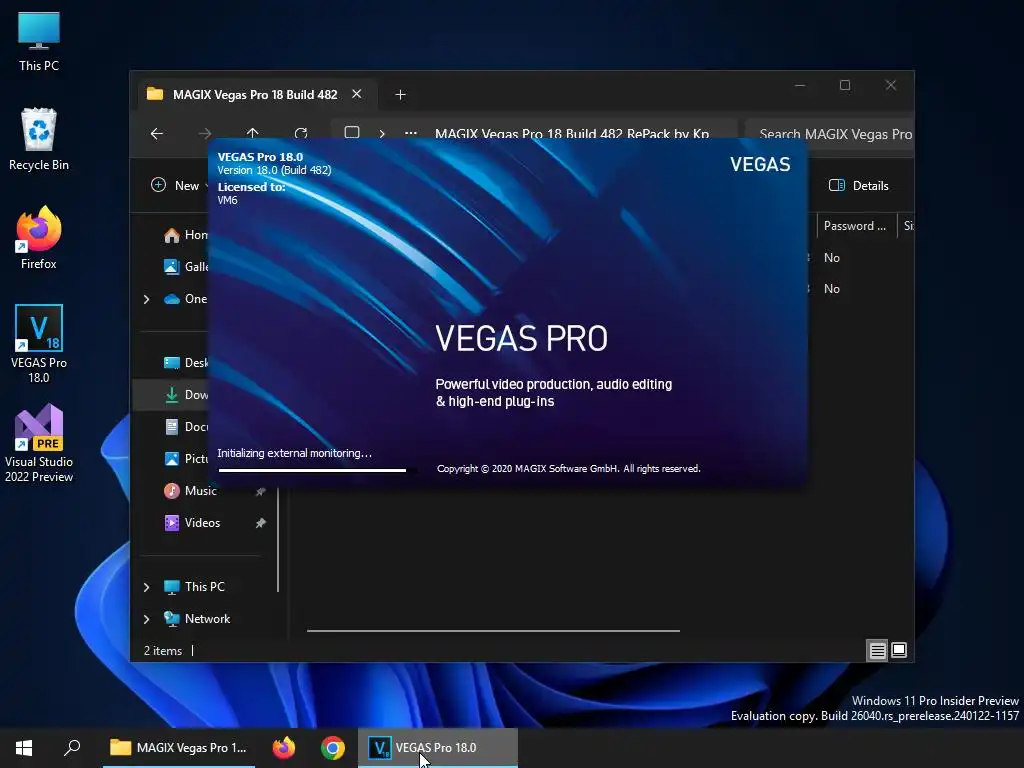Open Music in the sidebar
Image resolution: width=1024 pixels, height=768 pixels.
[x=190, y=491]
